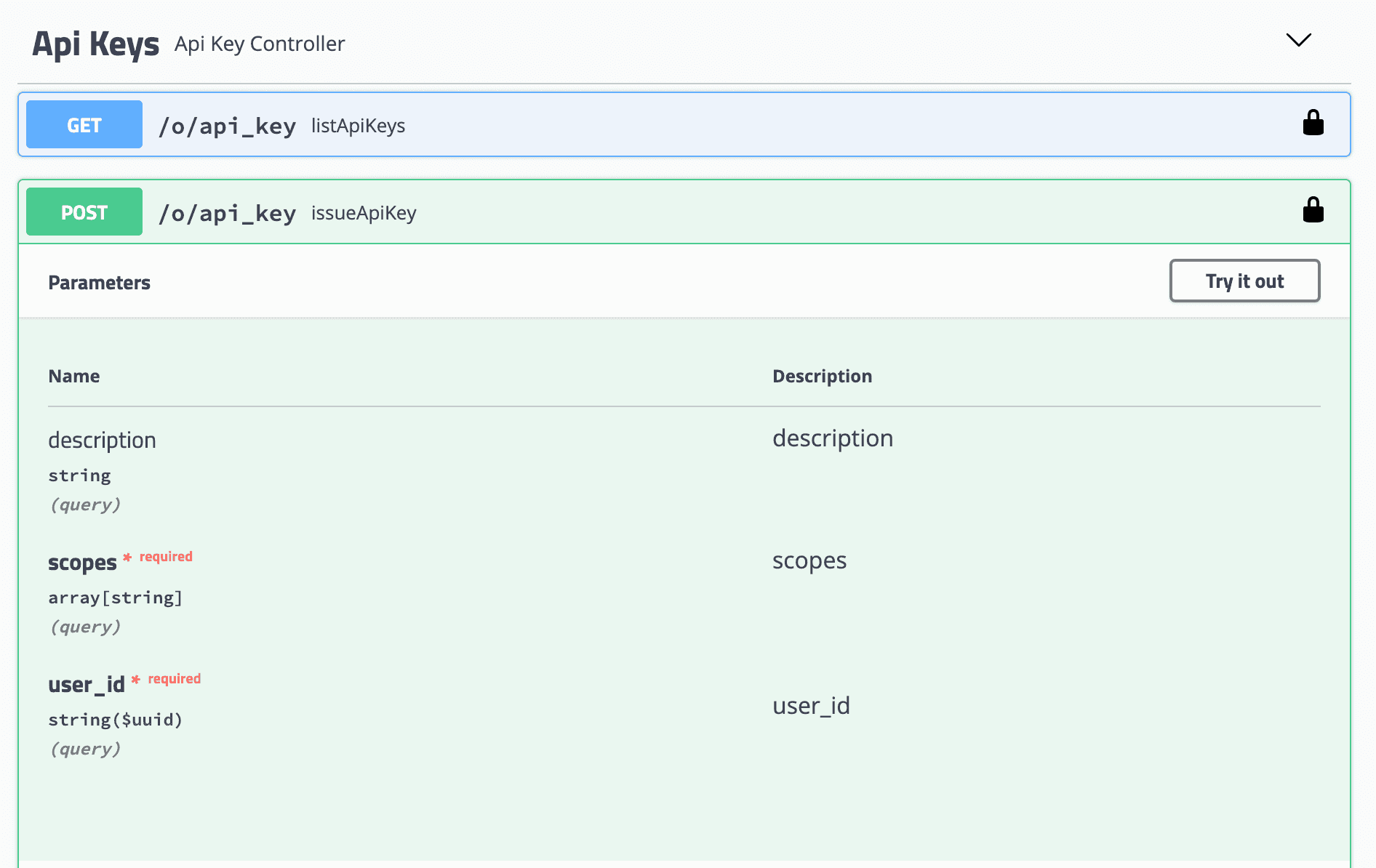Image resolution: width=1376 pixels, height=868 pixels.
Task: Click the user_id parameter name
Action: click(86, 685)
